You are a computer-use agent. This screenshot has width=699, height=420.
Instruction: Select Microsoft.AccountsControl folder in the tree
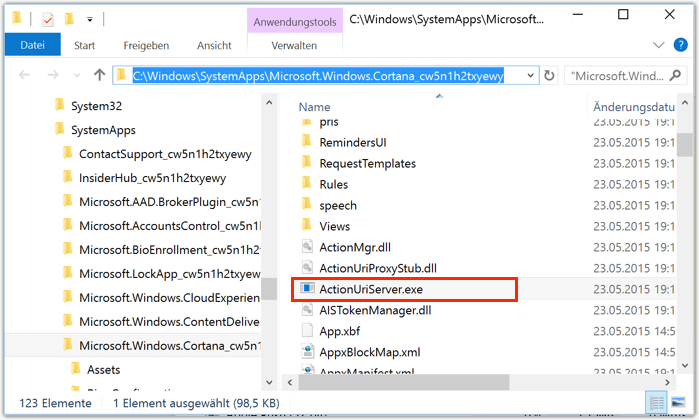[x=169, y=226]
